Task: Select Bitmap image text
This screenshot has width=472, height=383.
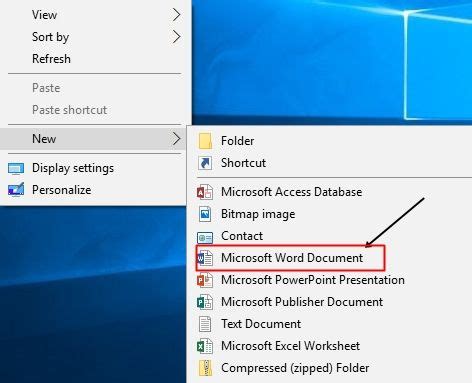Action: pos(258,214)
